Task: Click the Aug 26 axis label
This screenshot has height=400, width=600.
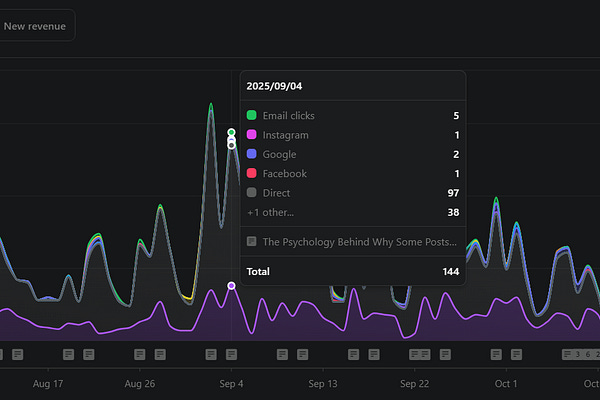Action: pyautogui.click(x=140, y=384)
